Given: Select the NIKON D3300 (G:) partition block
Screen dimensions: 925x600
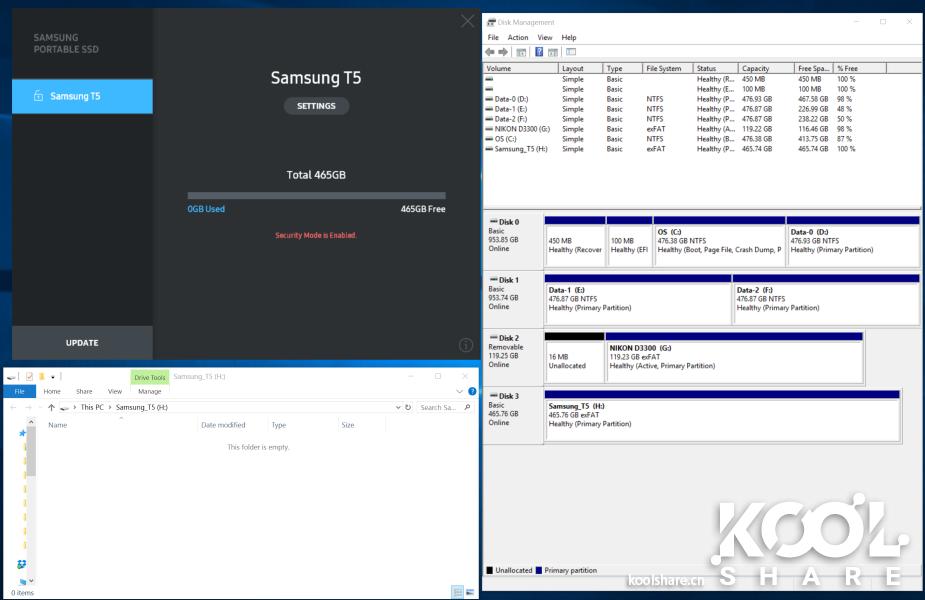Looking at the screenshot, I should pos(734,358).
